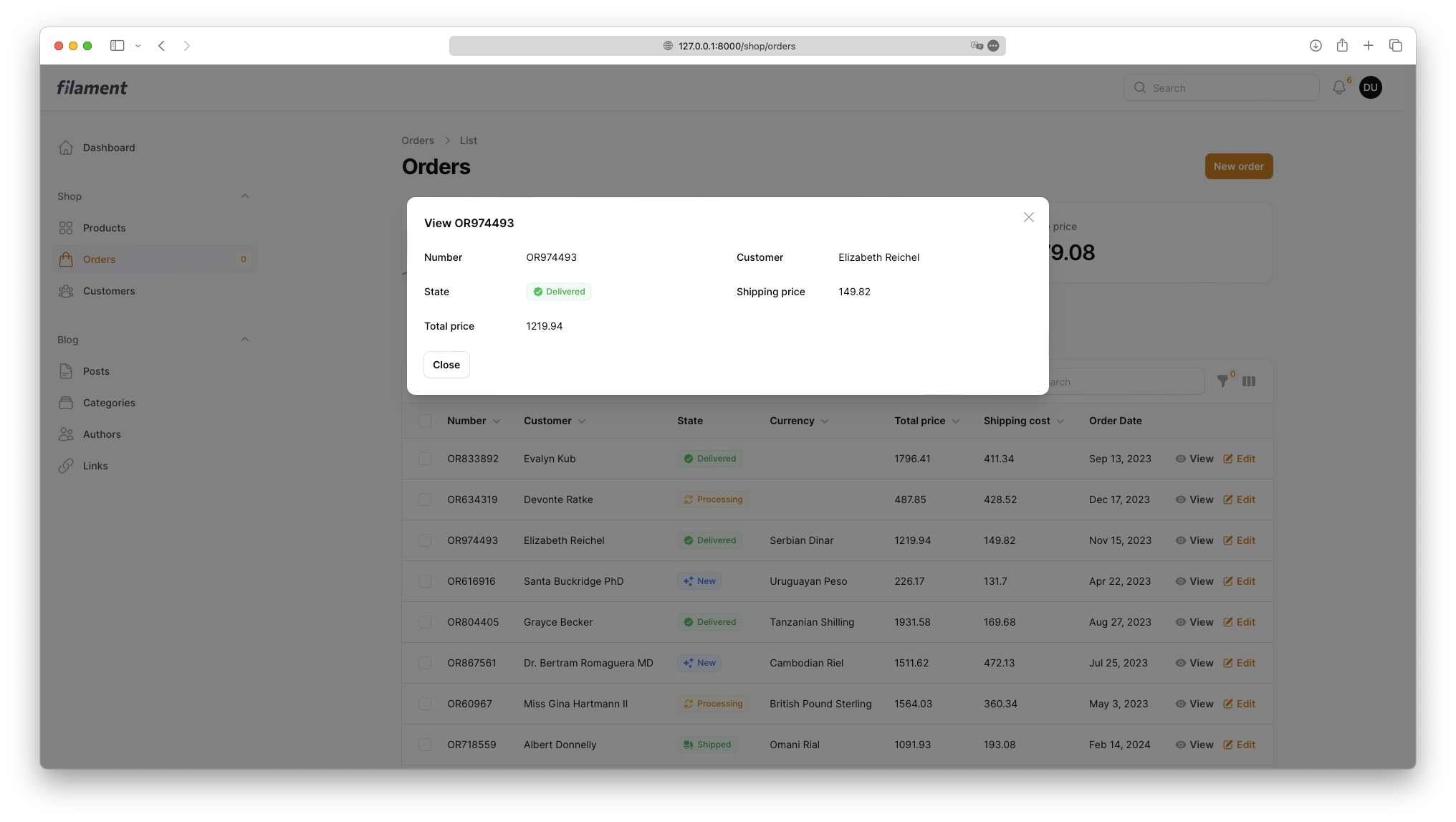Click Edit for order OR804405
The image size is (1456, 822).
(1239, 622)
